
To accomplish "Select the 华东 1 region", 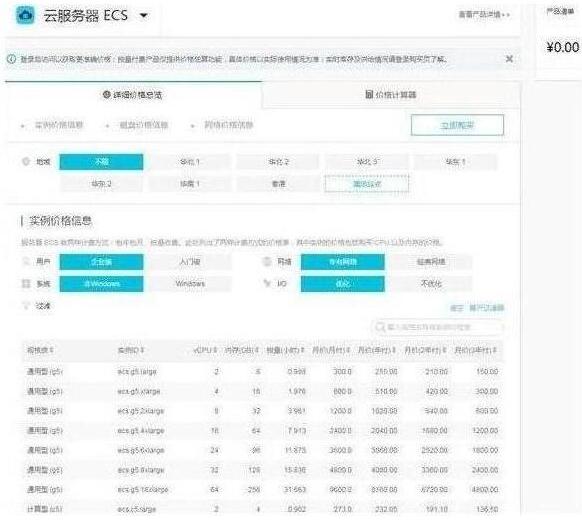I will coord(455,162).
